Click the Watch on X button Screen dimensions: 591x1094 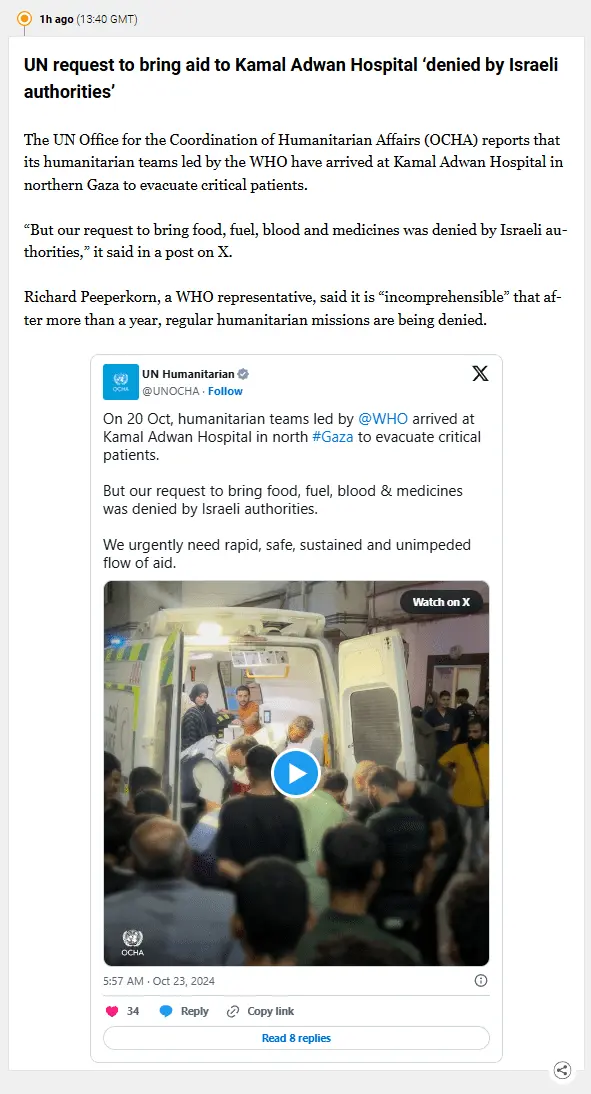(441, 602)
